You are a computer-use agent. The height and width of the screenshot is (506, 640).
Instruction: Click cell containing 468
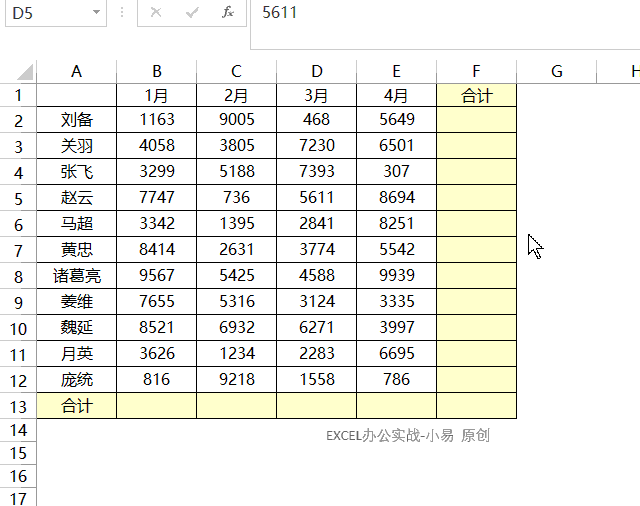coord(316,120)
